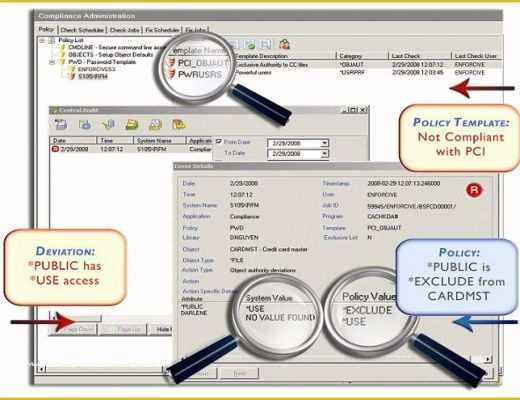Sort audit list by System Name column
This screenshot has height=400, width=520.
point(159,140)
